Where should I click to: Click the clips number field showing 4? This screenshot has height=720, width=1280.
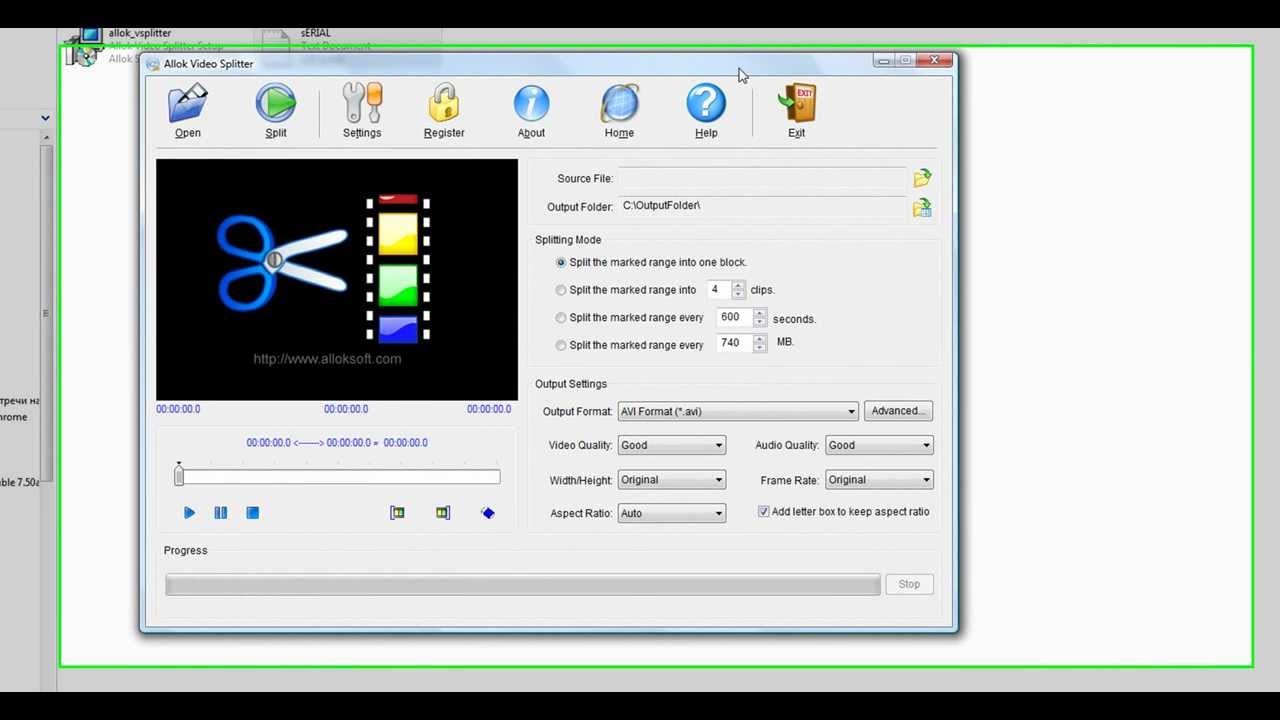click(x=719, y=290)
